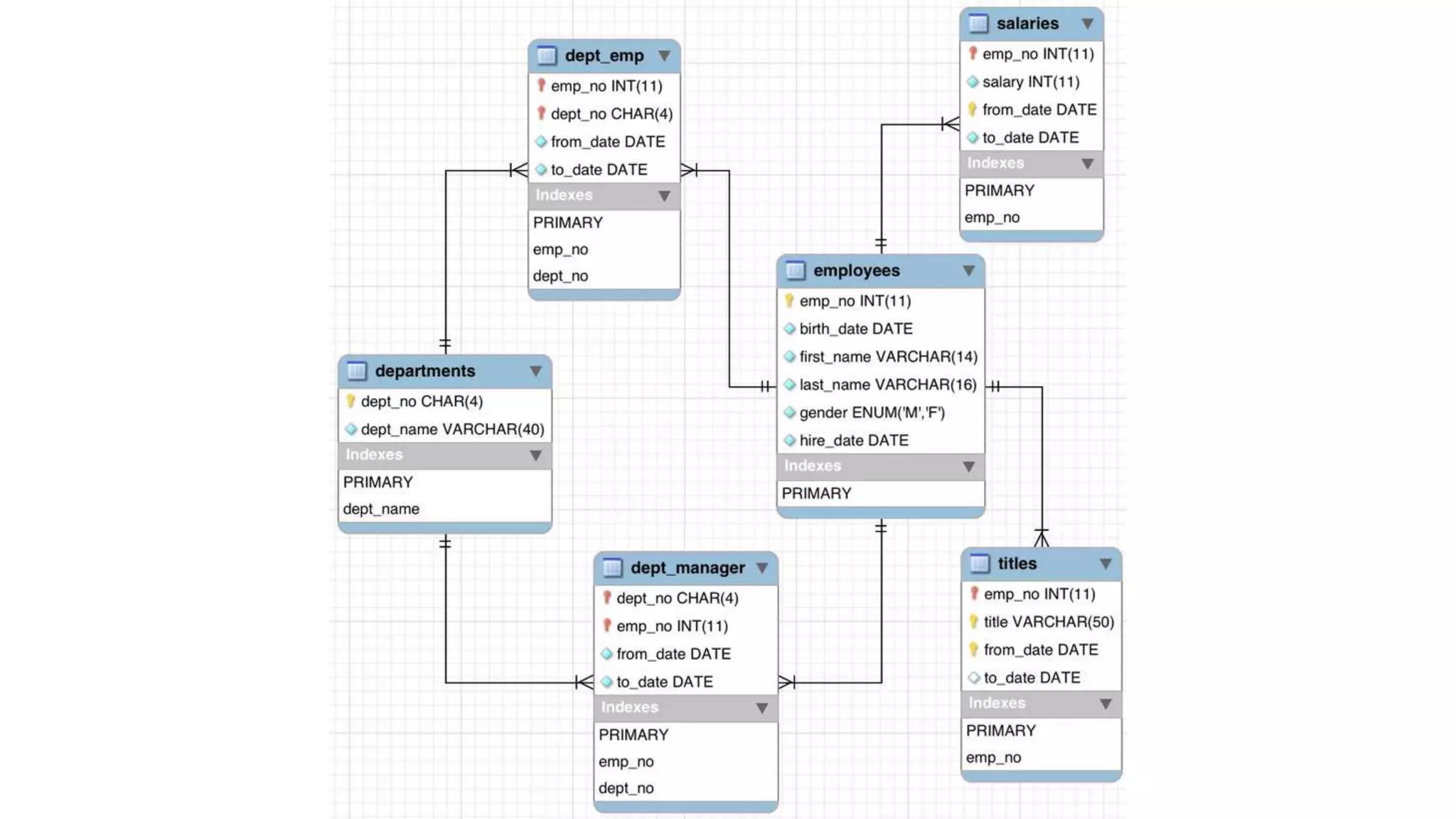The height and width of the screenshot is (819, 1456).
Task: Collapse the employees table header arrow
Action: pos(968,271)
